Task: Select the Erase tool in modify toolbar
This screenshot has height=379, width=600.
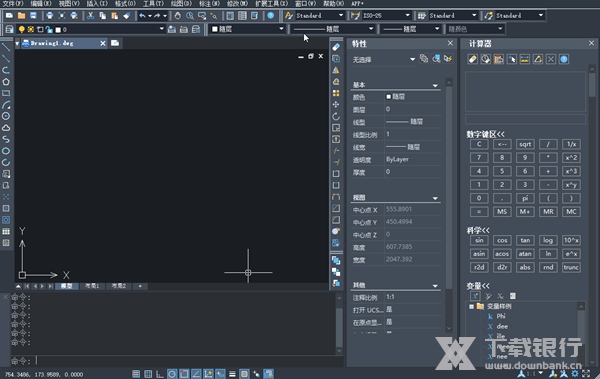Action: click(x=336, y=47)
